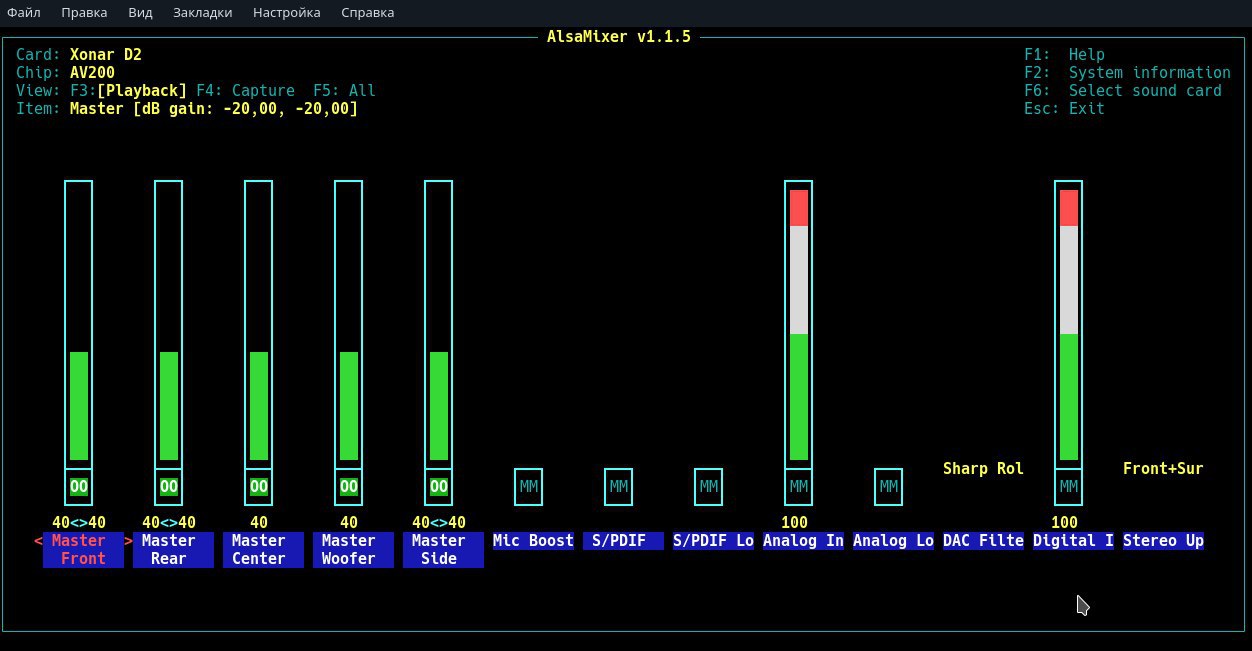Click the 40<>40 value under Master Side
The width and height of the screenshot is (1252, 651).
click(439, 523)
